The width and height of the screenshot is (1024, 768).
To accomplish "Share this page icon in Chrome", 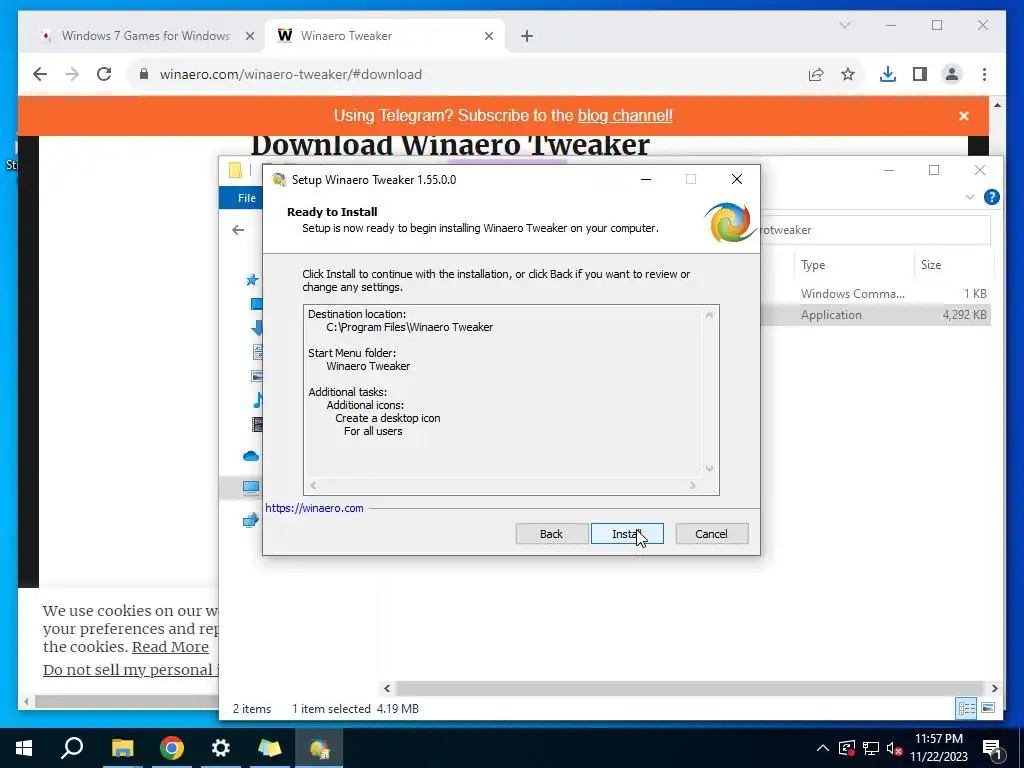I will point(816,74).
